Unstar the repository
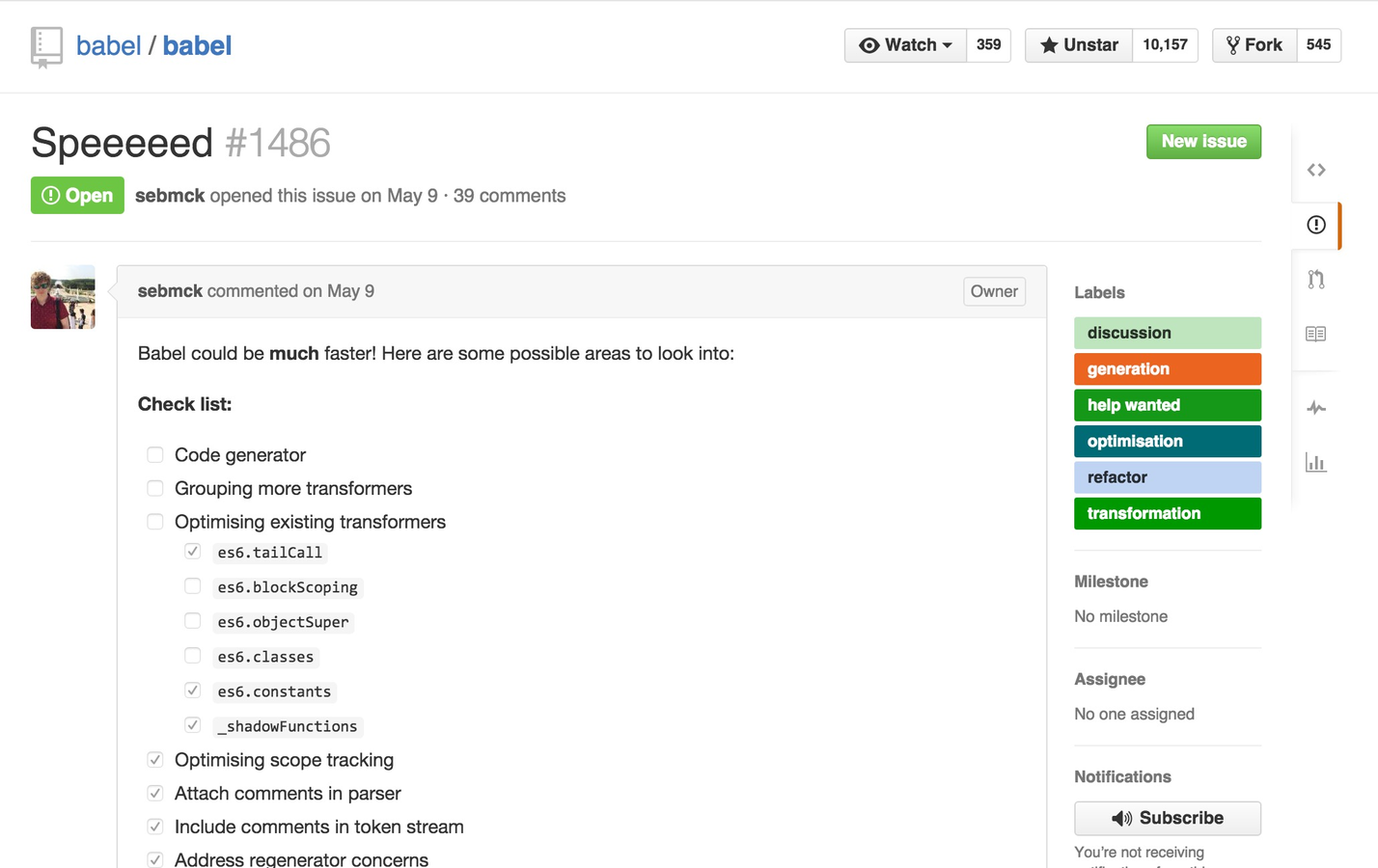Image resolution: width=1378 pixels, height=868 pixels. pos(1079,45)
